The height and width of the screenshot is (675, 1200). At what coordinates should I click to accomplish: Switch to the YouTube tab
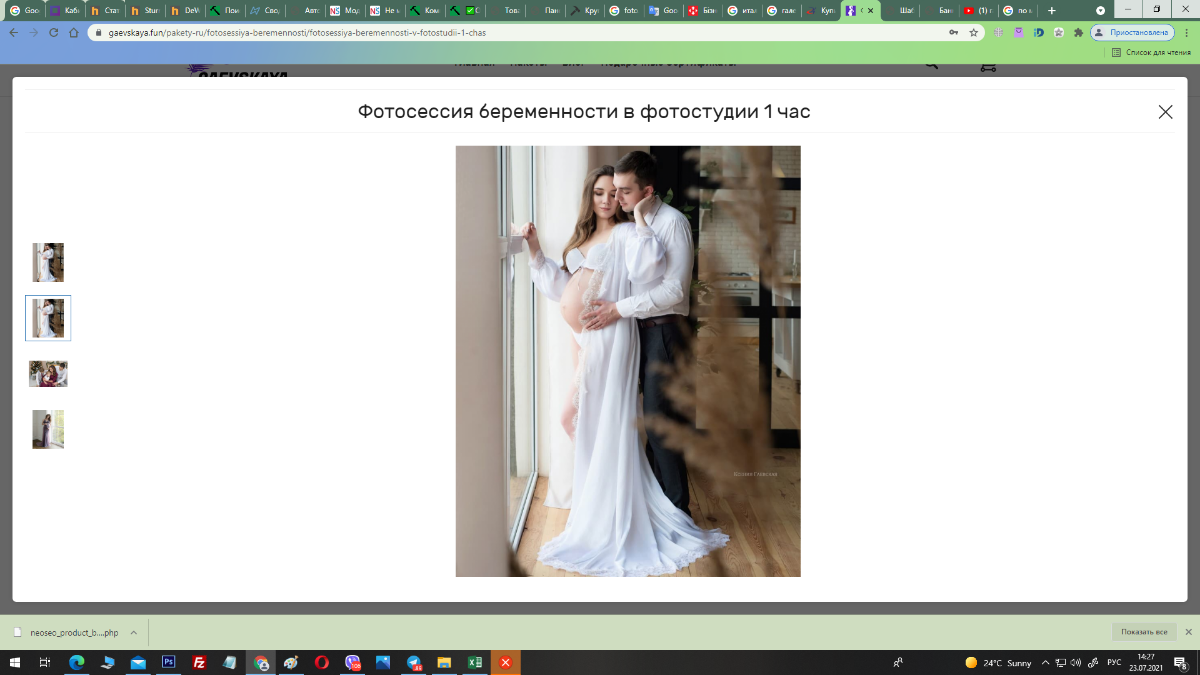[x=977, y=10]
